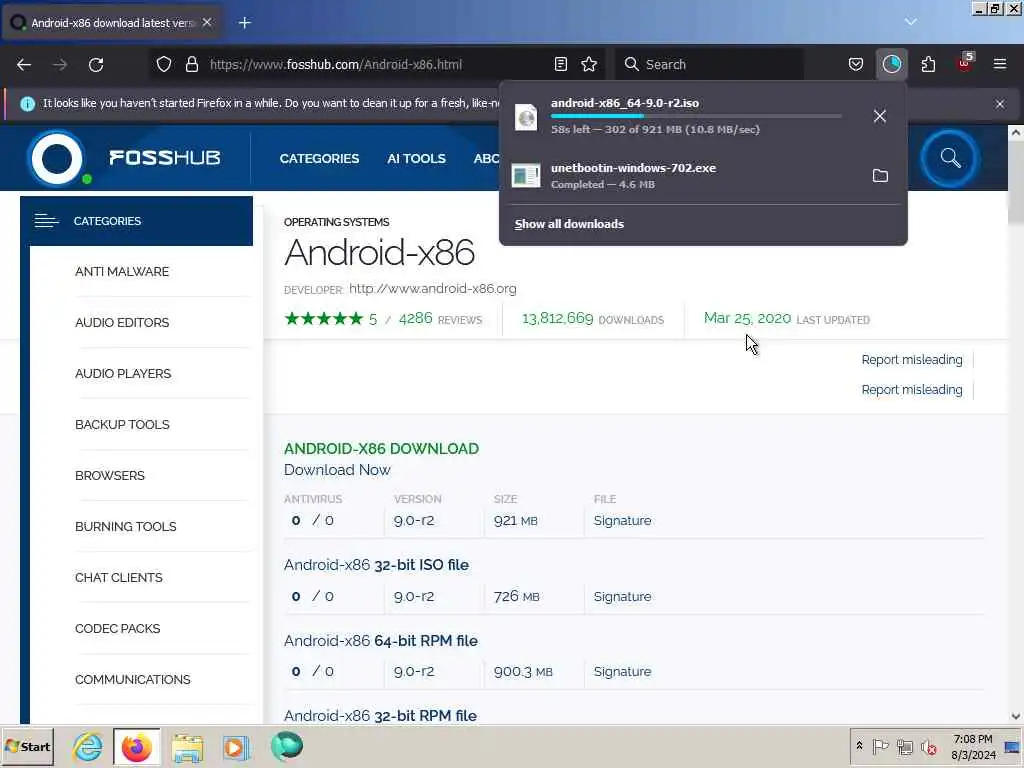
Task: Open the File Explorer taskbar icon
Action: click(x=187, y=747)
